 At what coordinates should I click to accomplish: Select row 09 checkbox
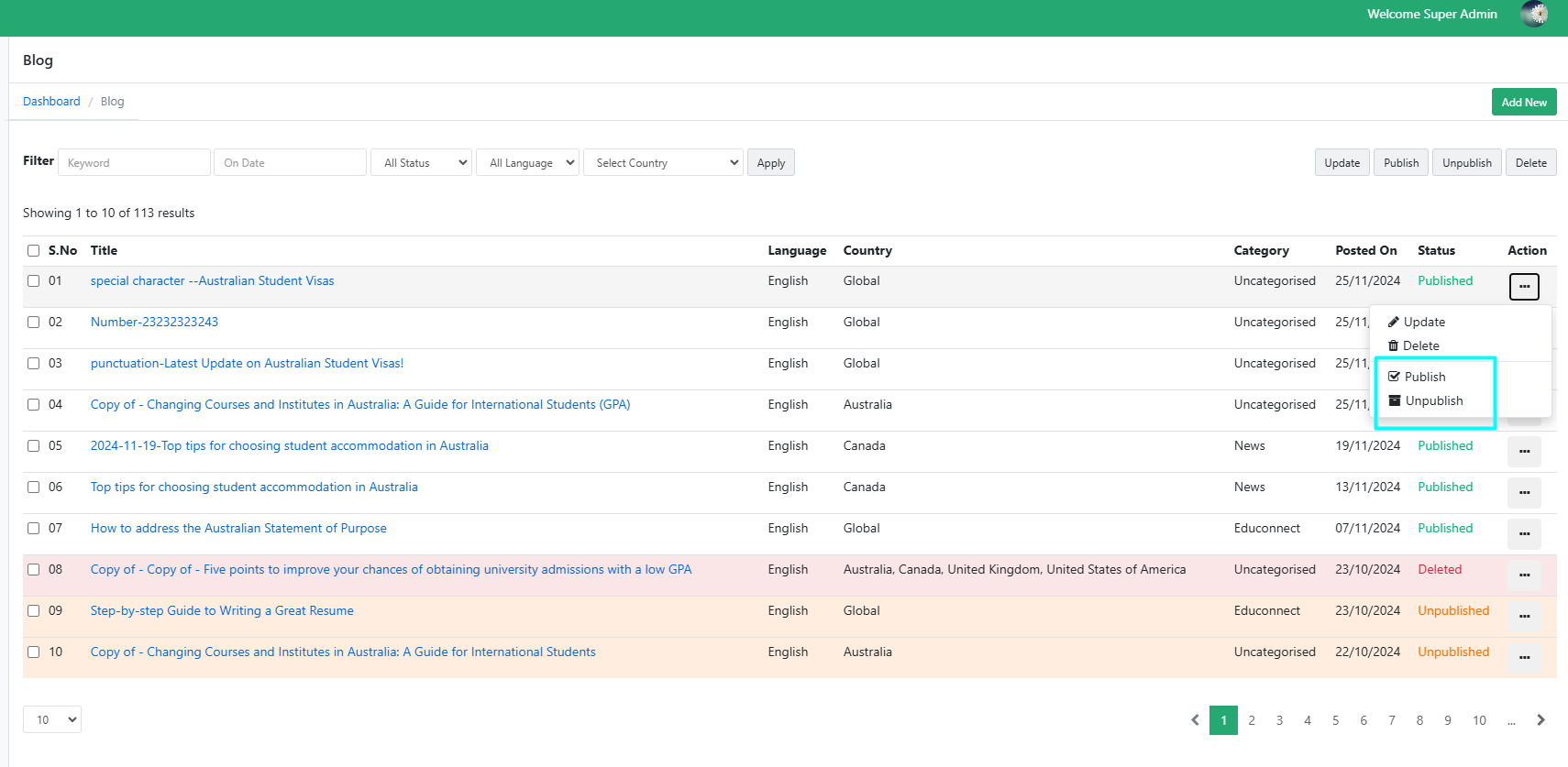coord(34,611)
